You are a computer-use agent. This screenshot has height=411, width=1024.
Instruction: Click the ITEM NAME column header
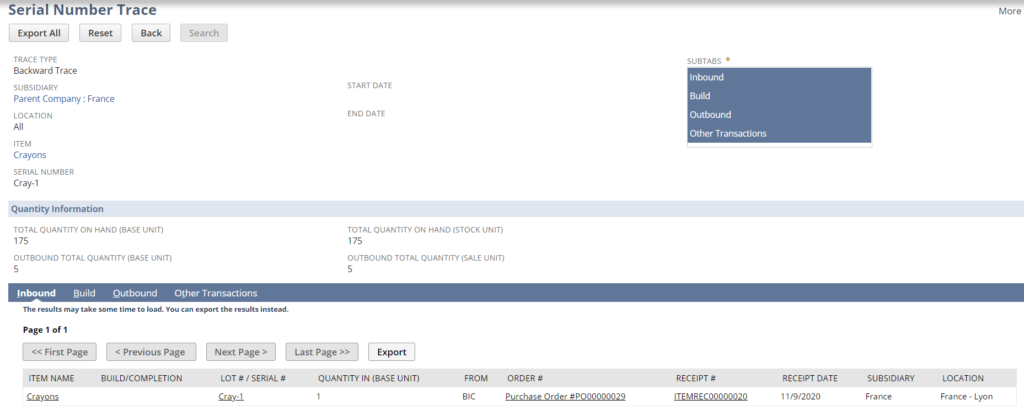coord(52,378)
